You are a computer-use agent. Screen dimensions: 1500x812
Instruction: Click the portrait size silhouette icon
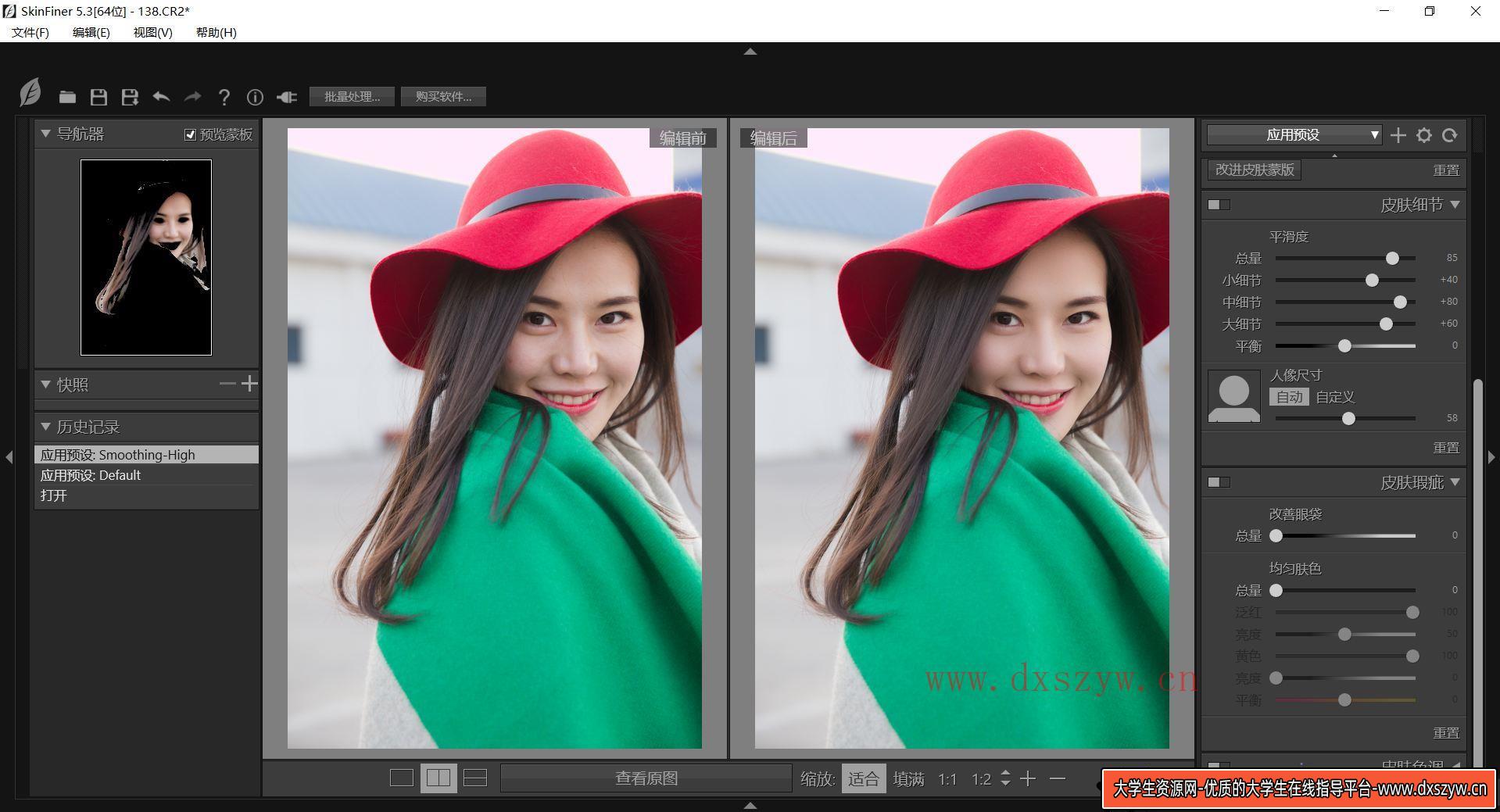pyautogui.click(x=1234, y=396)
